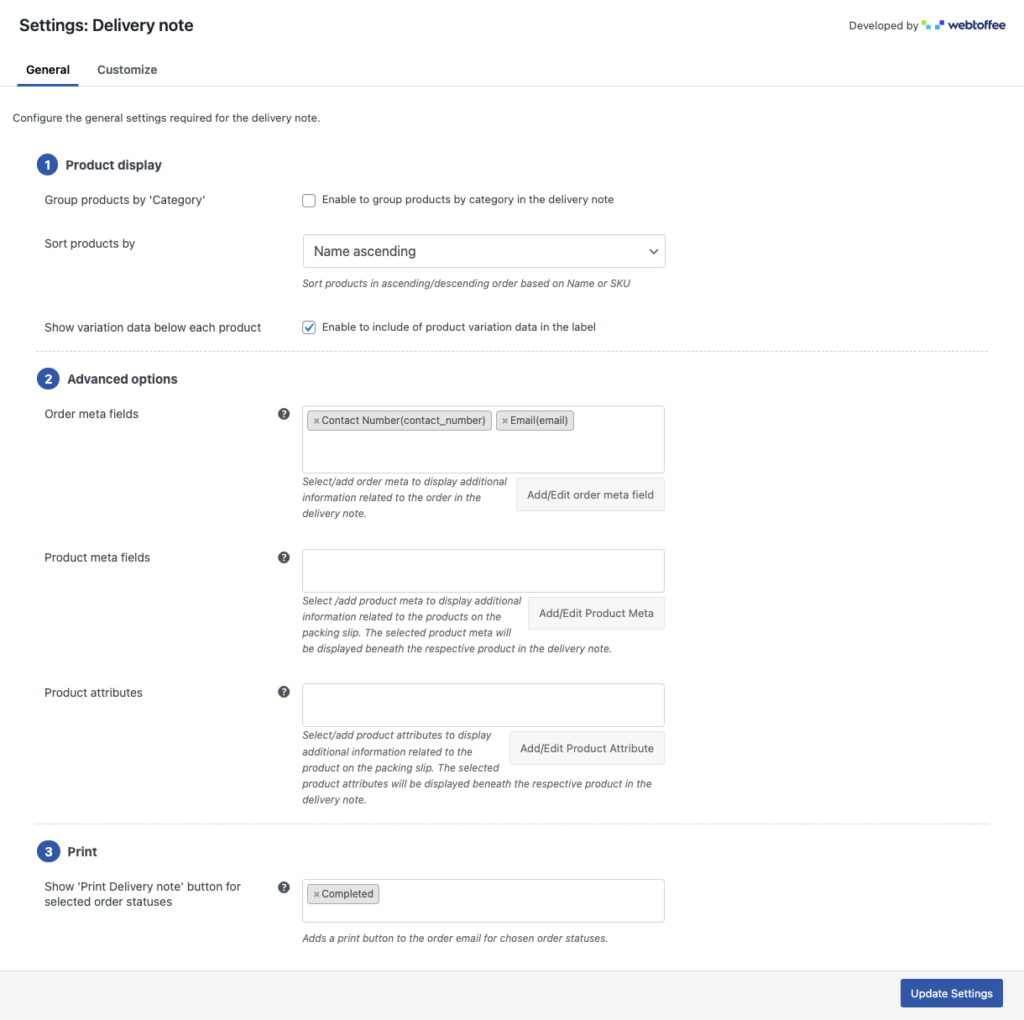Select the General tab
This screenshot has width=1024, height=1020.
(48, 70)
